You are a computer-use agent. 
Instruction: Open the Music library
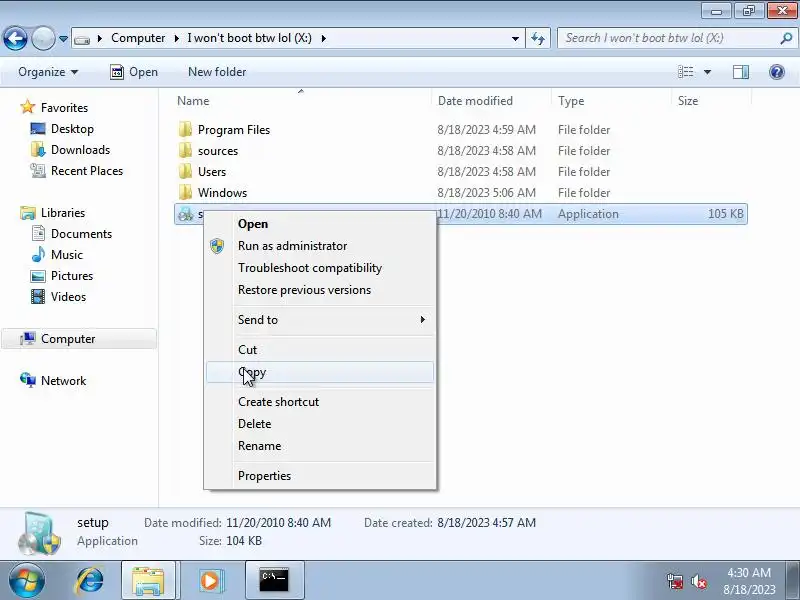click(67, 255)
